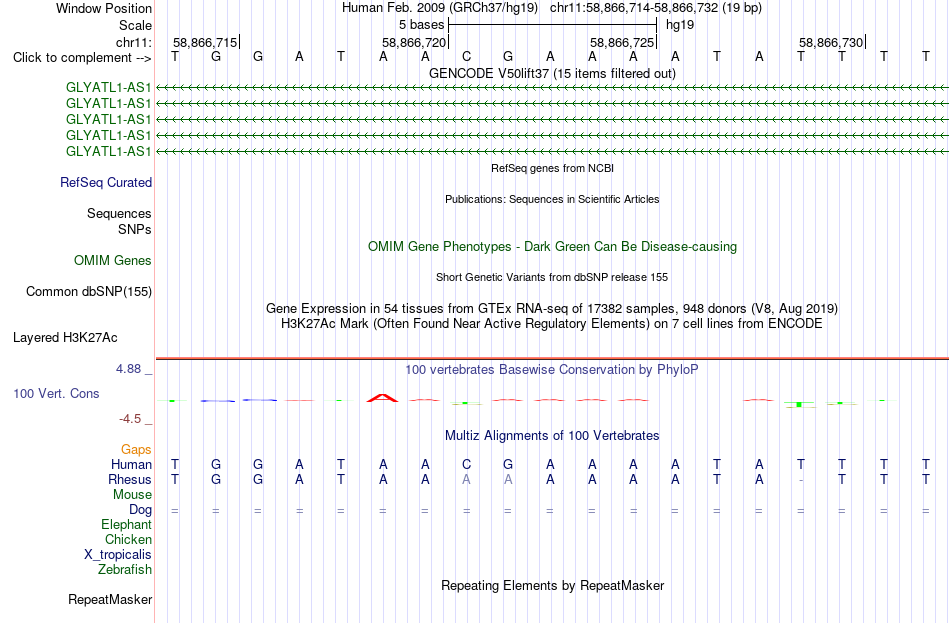Click the last GLYATL1-AS1 transcript label

pos(108,151)
